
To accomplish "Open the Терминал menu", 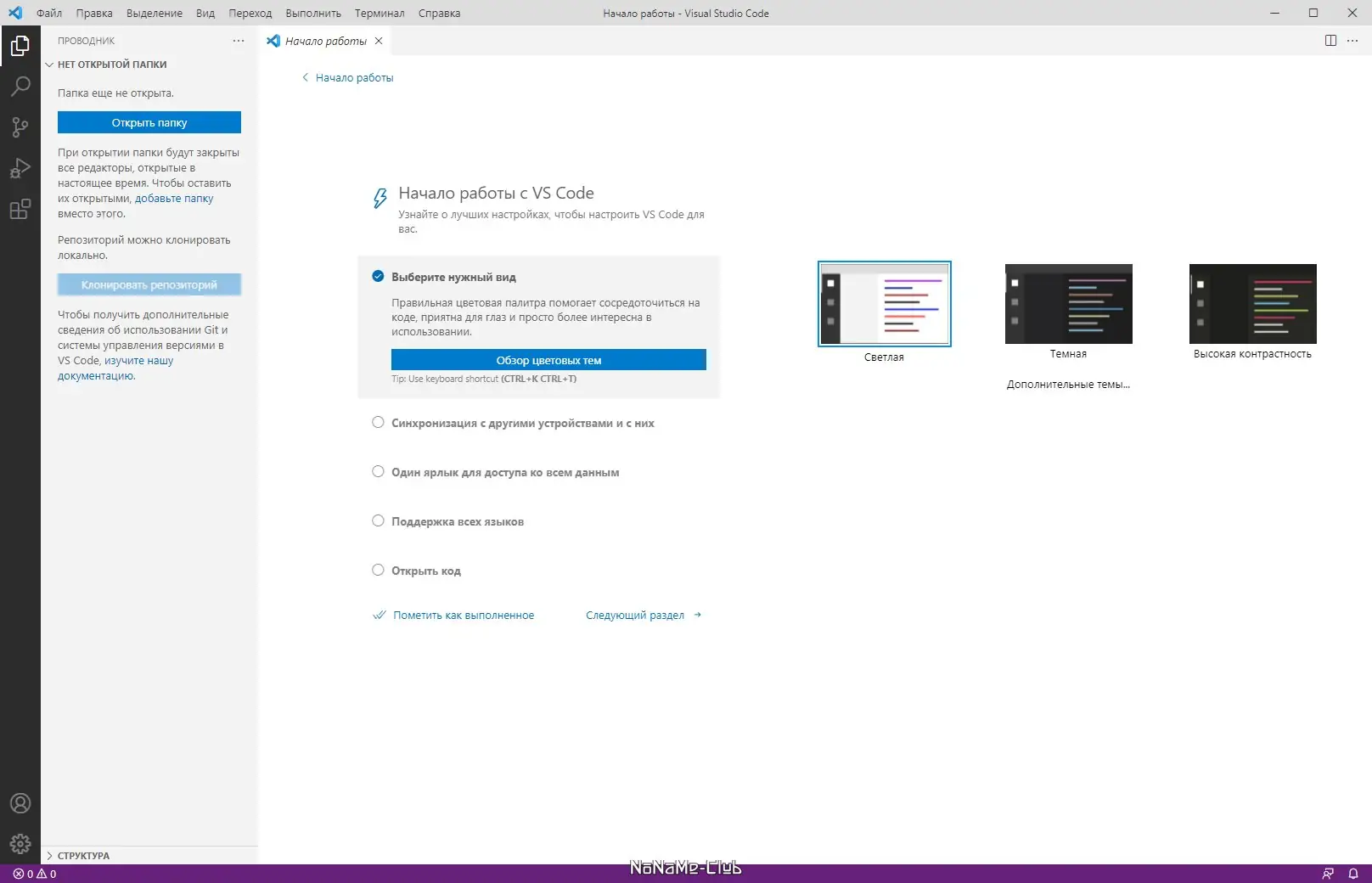I will [380, 13].
